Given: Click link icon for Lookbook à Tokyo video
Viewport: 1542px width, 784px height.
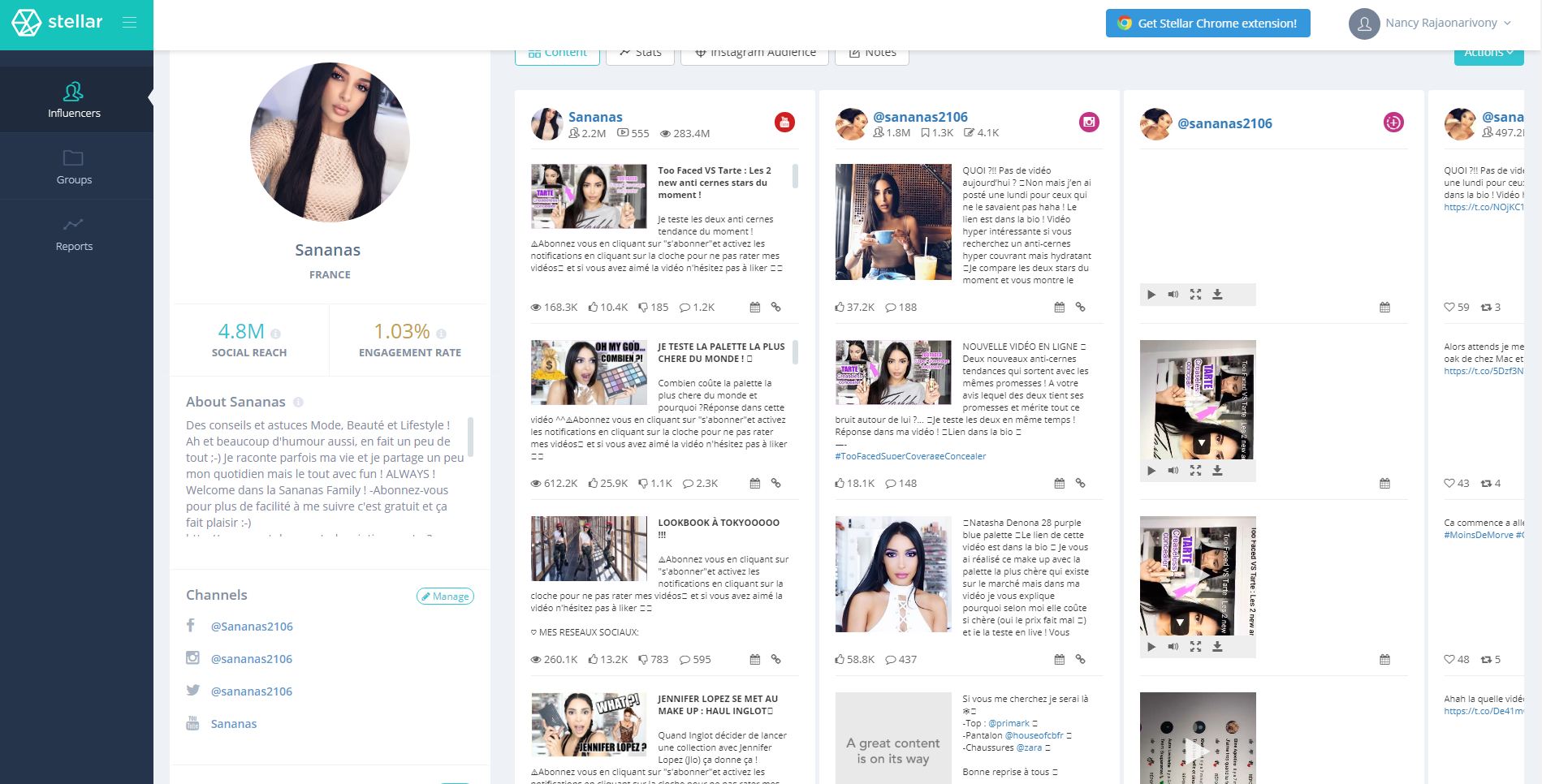Looking at the screenshot, I should [775, 660].
